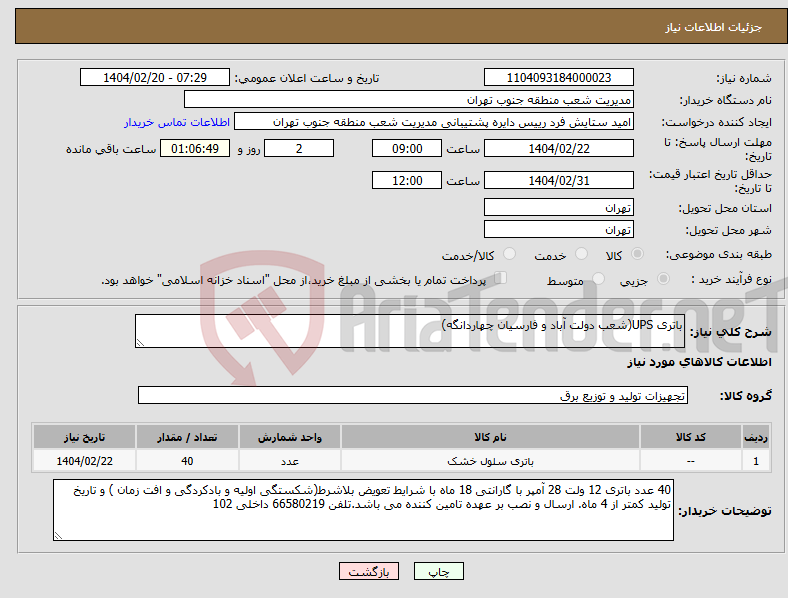Click the واحد شمارش column header
788x598 pixels.
click(290, 437)
